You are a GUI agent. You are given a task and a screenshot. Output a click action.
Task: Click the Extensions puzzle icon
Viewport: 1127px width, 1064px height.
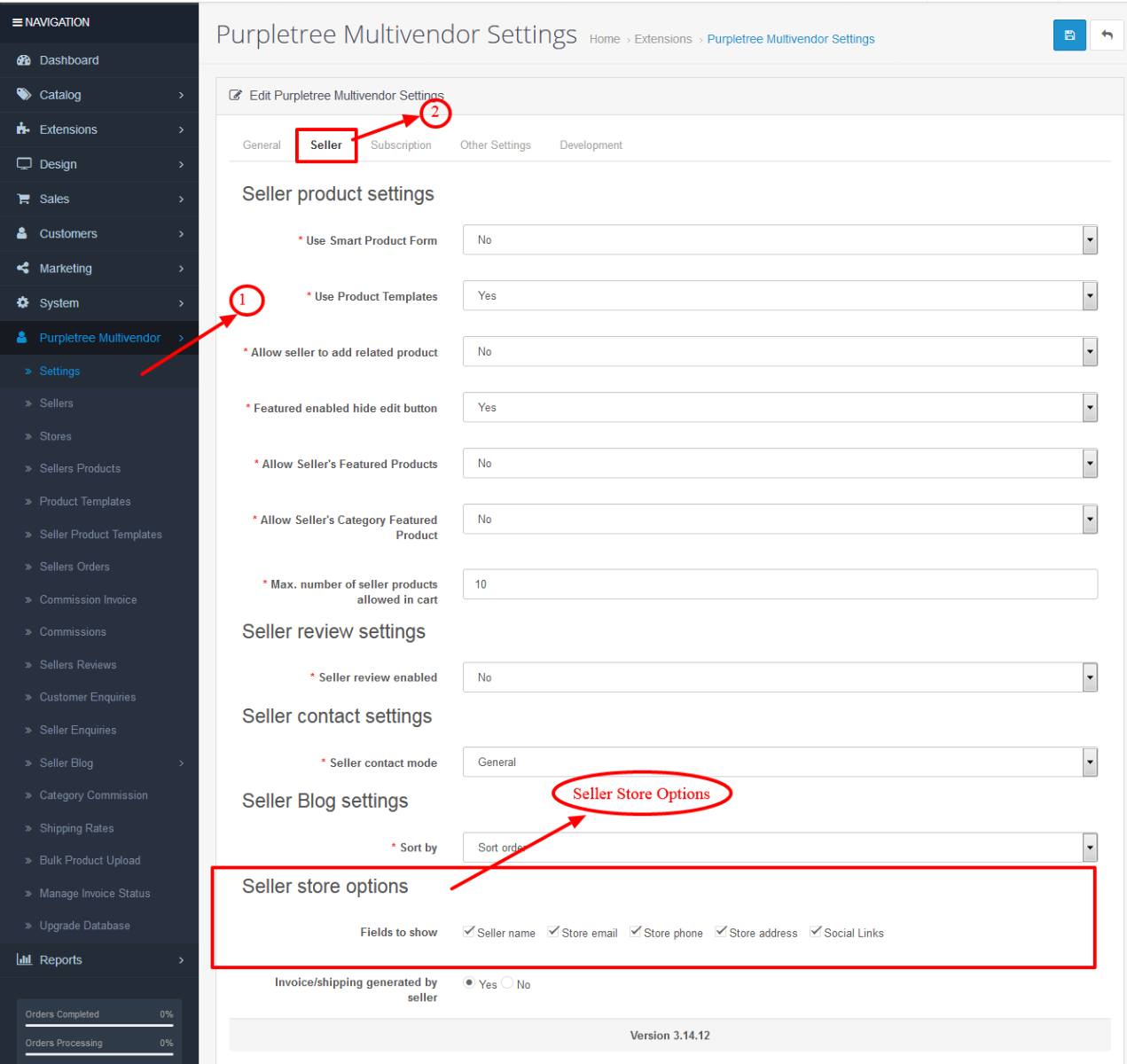point(24,129)
